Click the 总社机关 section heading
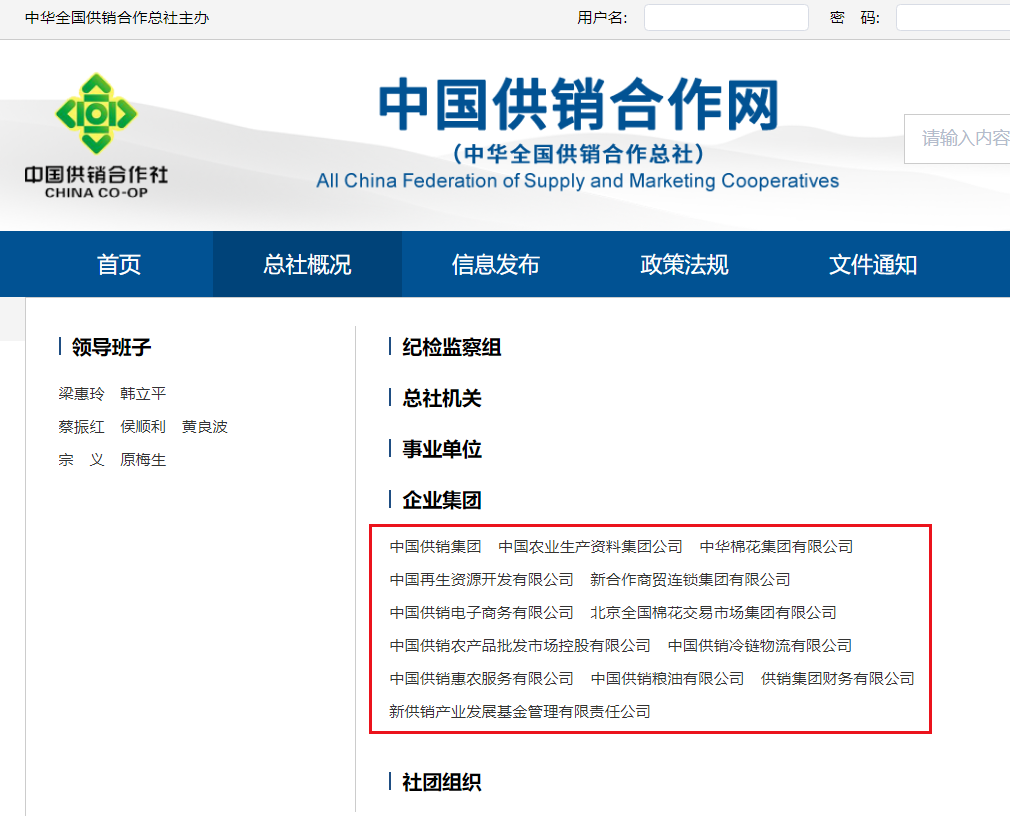Screen dimensions: 1010x816 click(441, 399)
